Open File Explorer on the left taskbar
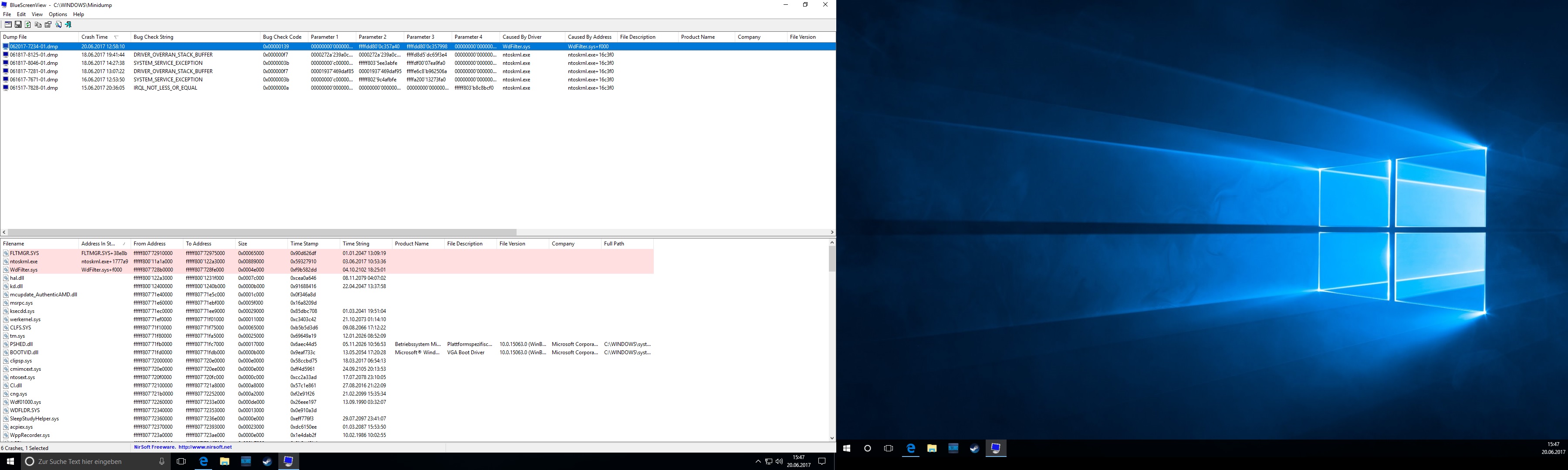 225,461
